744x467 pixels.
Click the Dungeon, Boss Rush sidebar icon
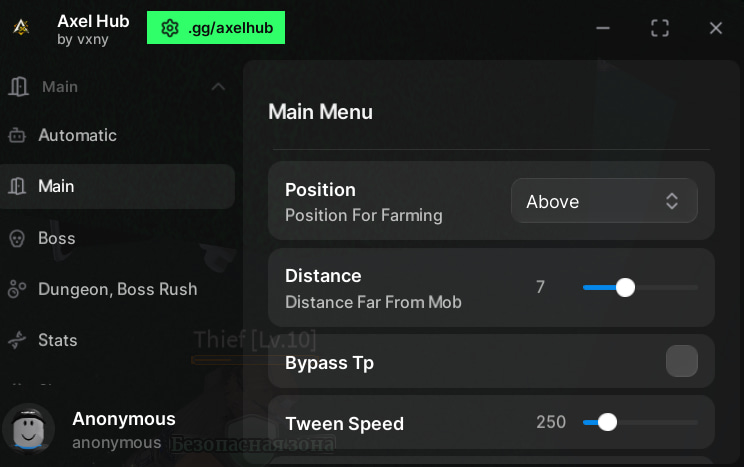coord(17,289)
